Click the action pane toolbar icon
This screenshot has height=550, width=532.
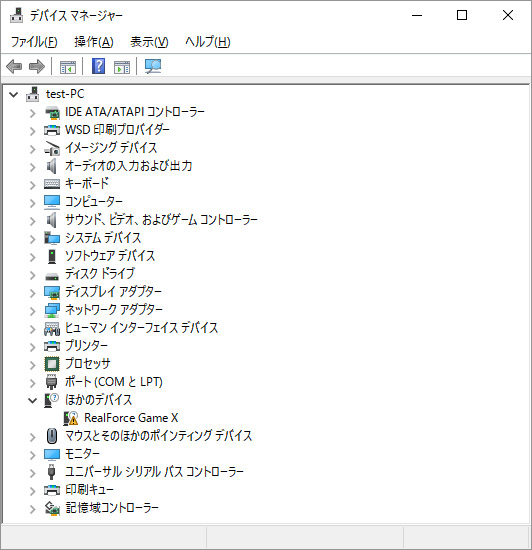pos(122,67)
